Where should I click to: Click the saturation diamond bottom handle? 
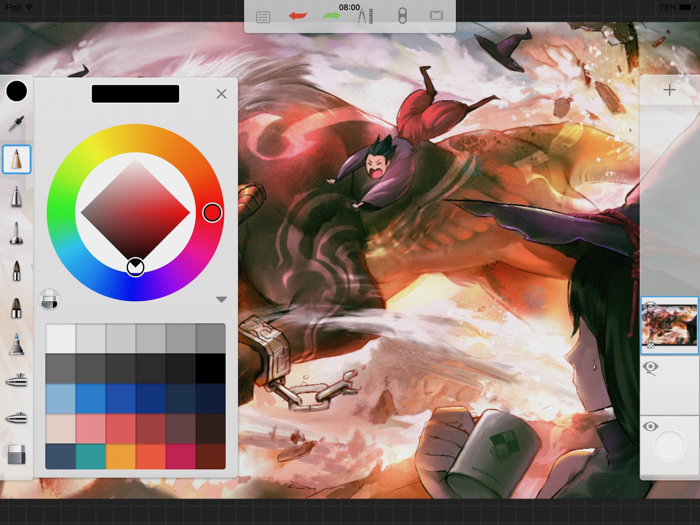[x=135, y=267]
